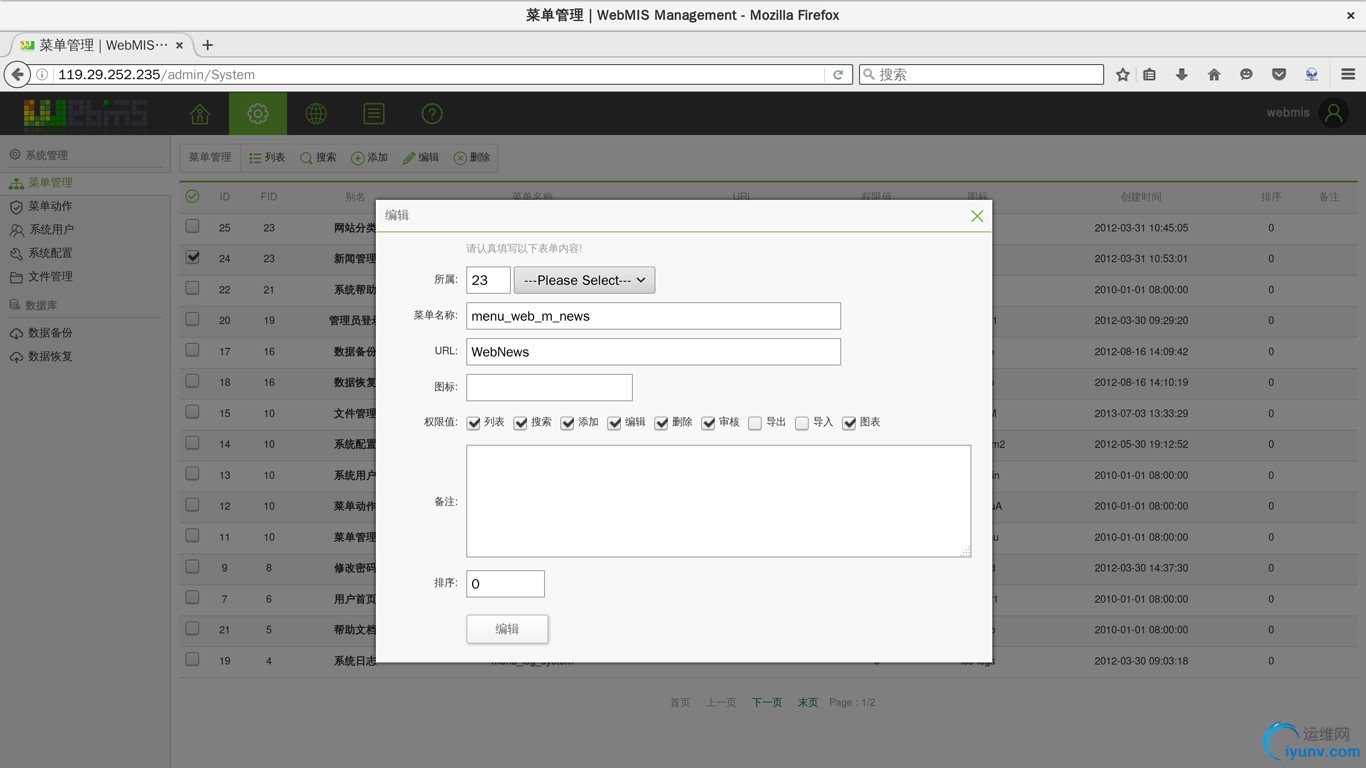Image resolution: width=1366 pixels, height=768 pixels.
Task: Click the 搜索 toolbar button
Action: [318, 157]
